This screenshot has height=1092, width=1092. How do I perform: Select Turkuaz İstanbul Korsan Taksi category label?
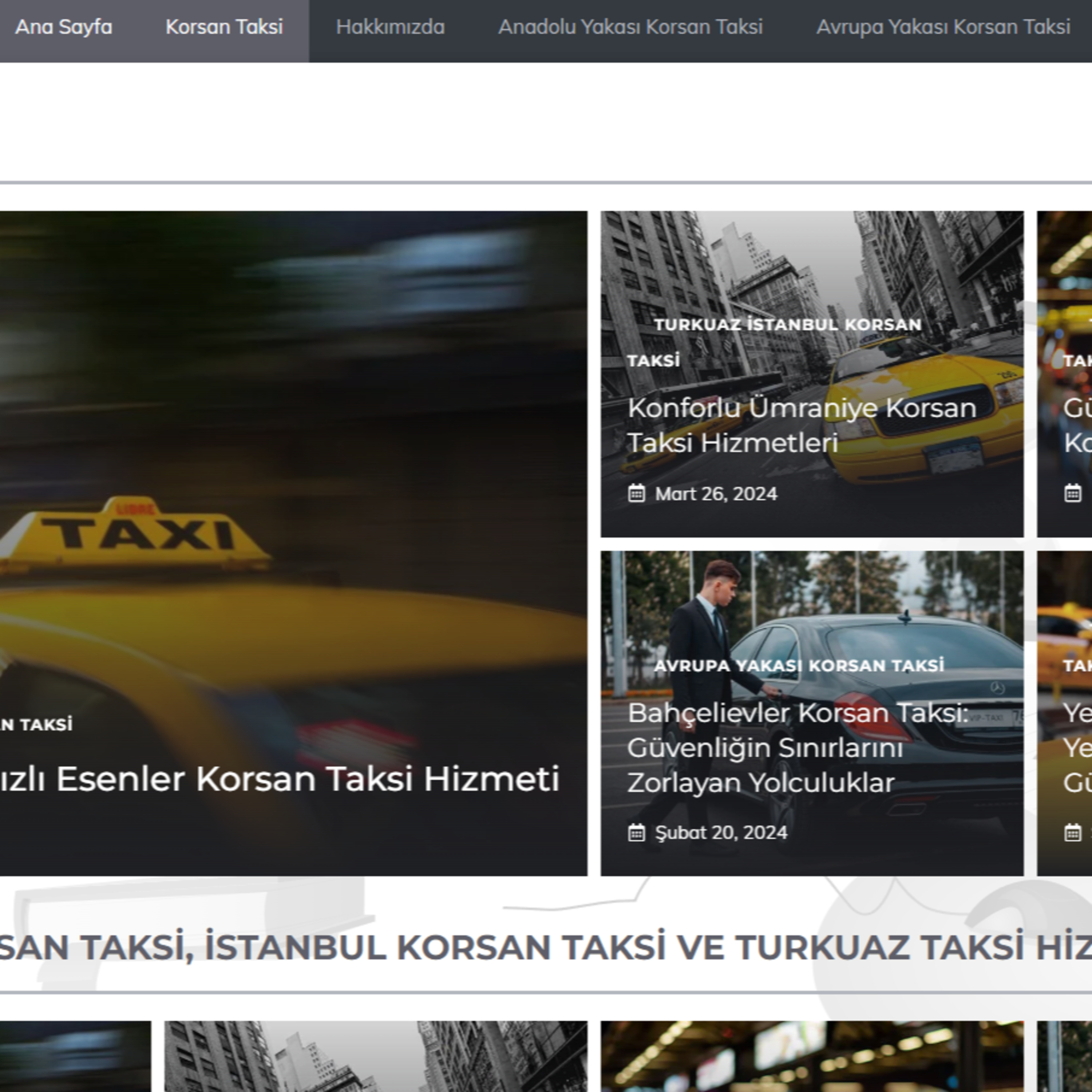tap(774, 342)
